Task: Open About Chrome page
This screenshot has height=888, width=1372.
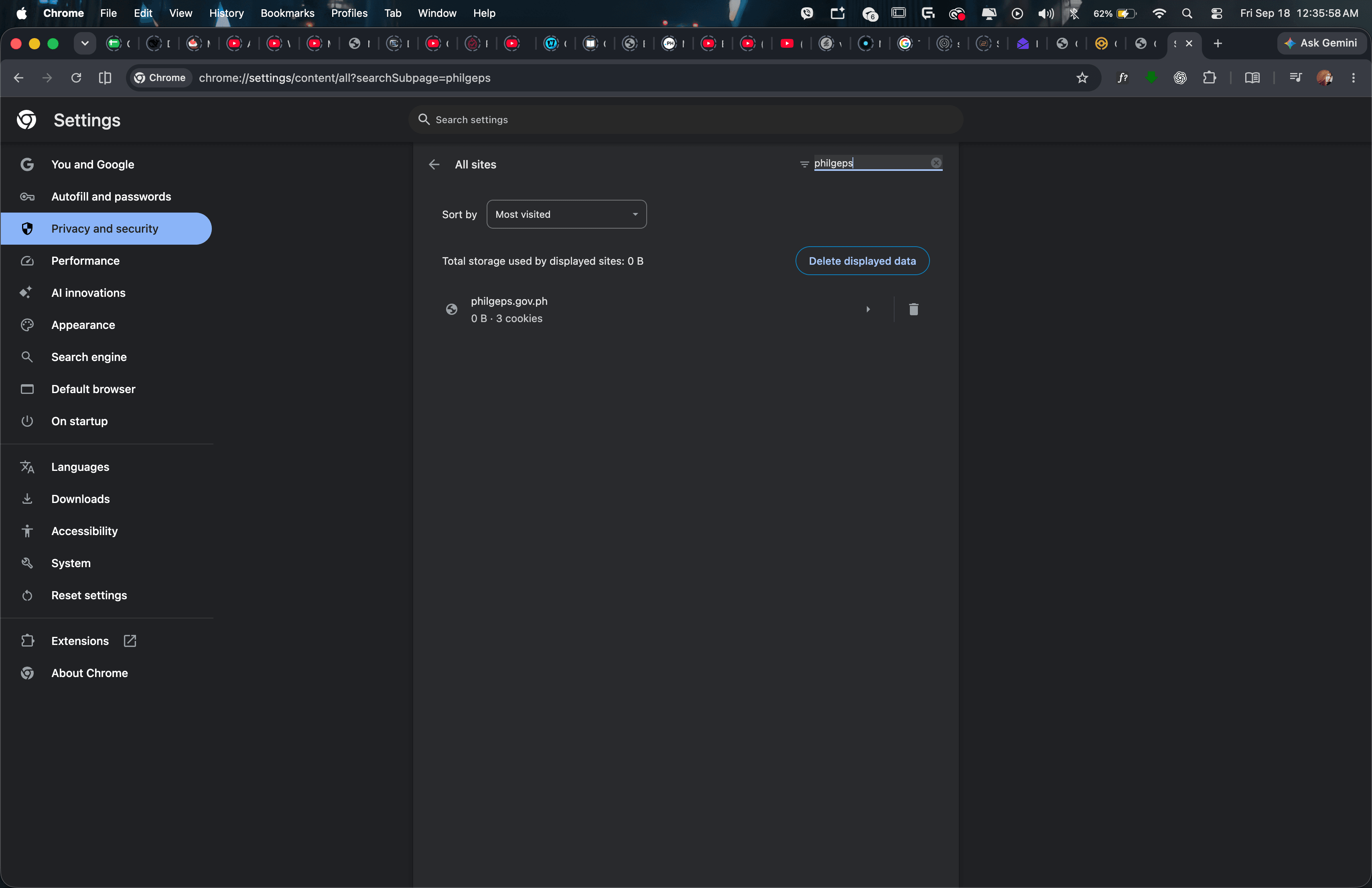Action: pos(107,673)
